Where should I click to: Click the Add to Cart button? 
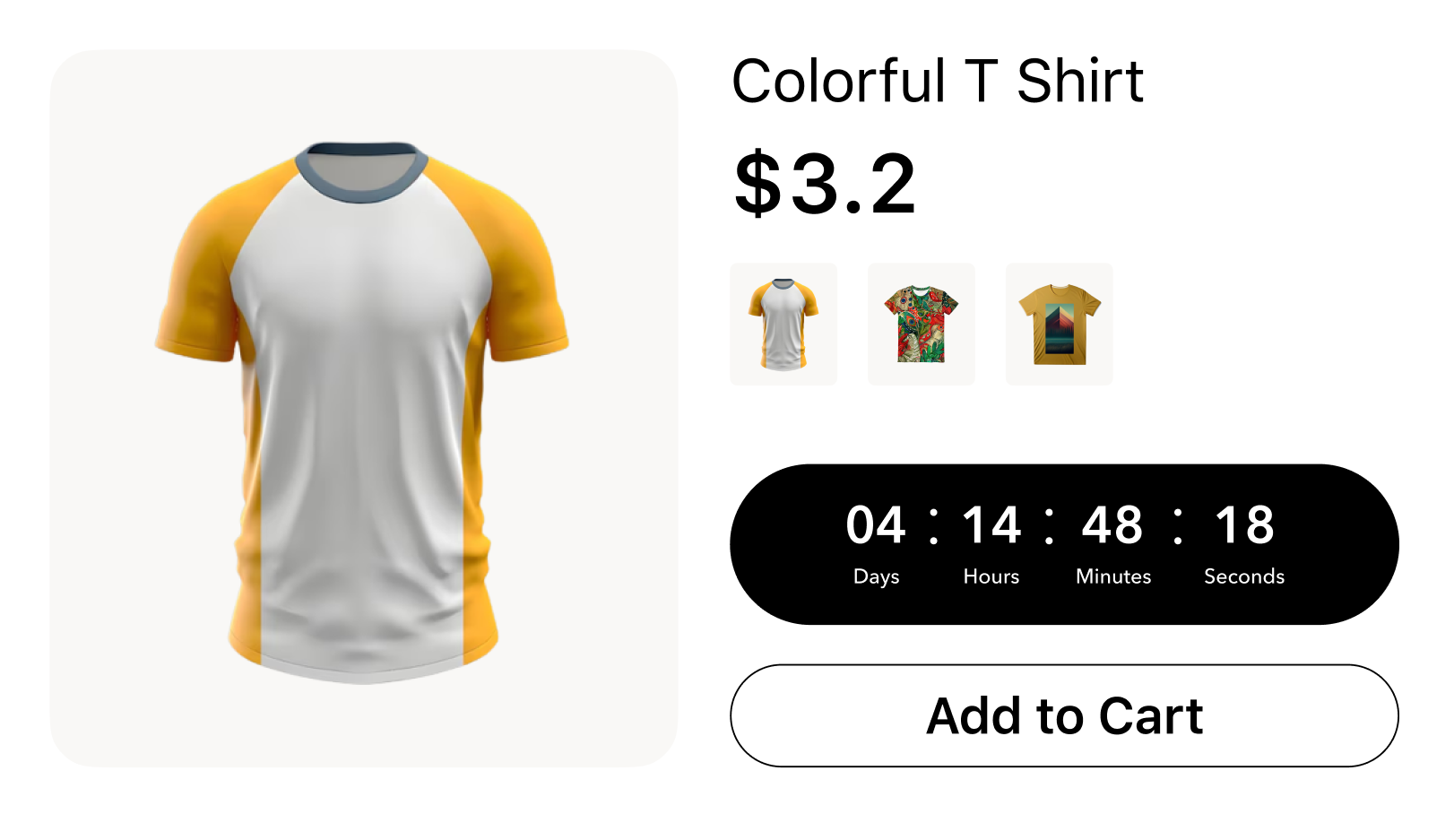(1064, 715)
